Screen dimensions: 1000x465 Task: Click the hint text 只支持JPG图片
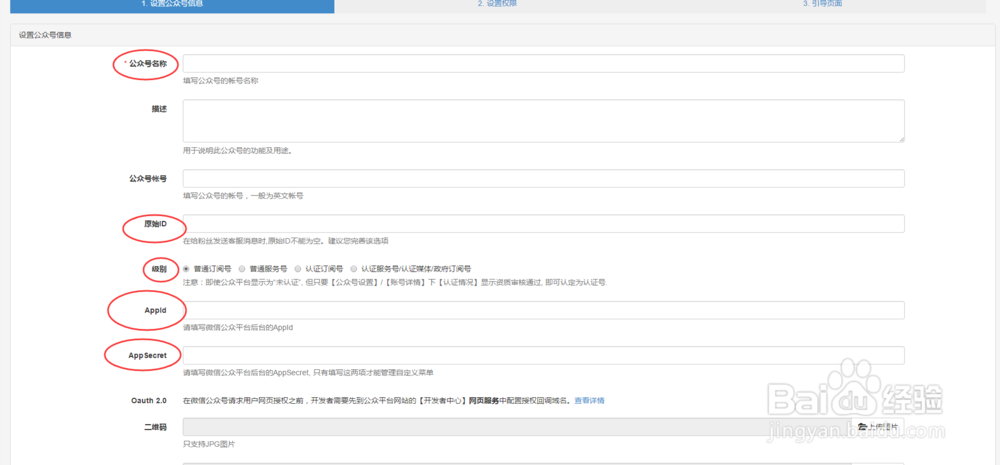pyautogui.click(x=209, y=444)
